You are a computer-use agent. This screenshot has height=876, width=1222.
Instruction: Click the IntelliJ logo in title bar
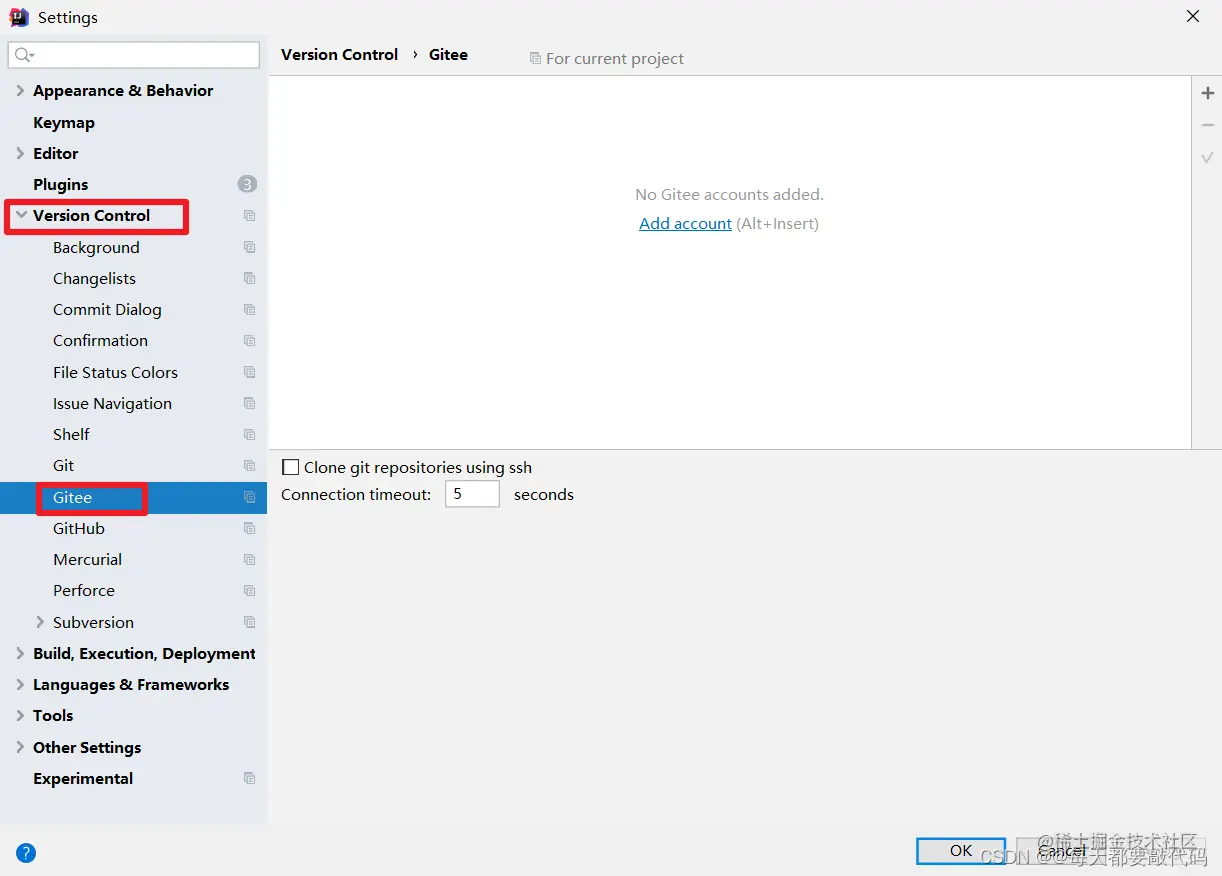click(19, 17)
